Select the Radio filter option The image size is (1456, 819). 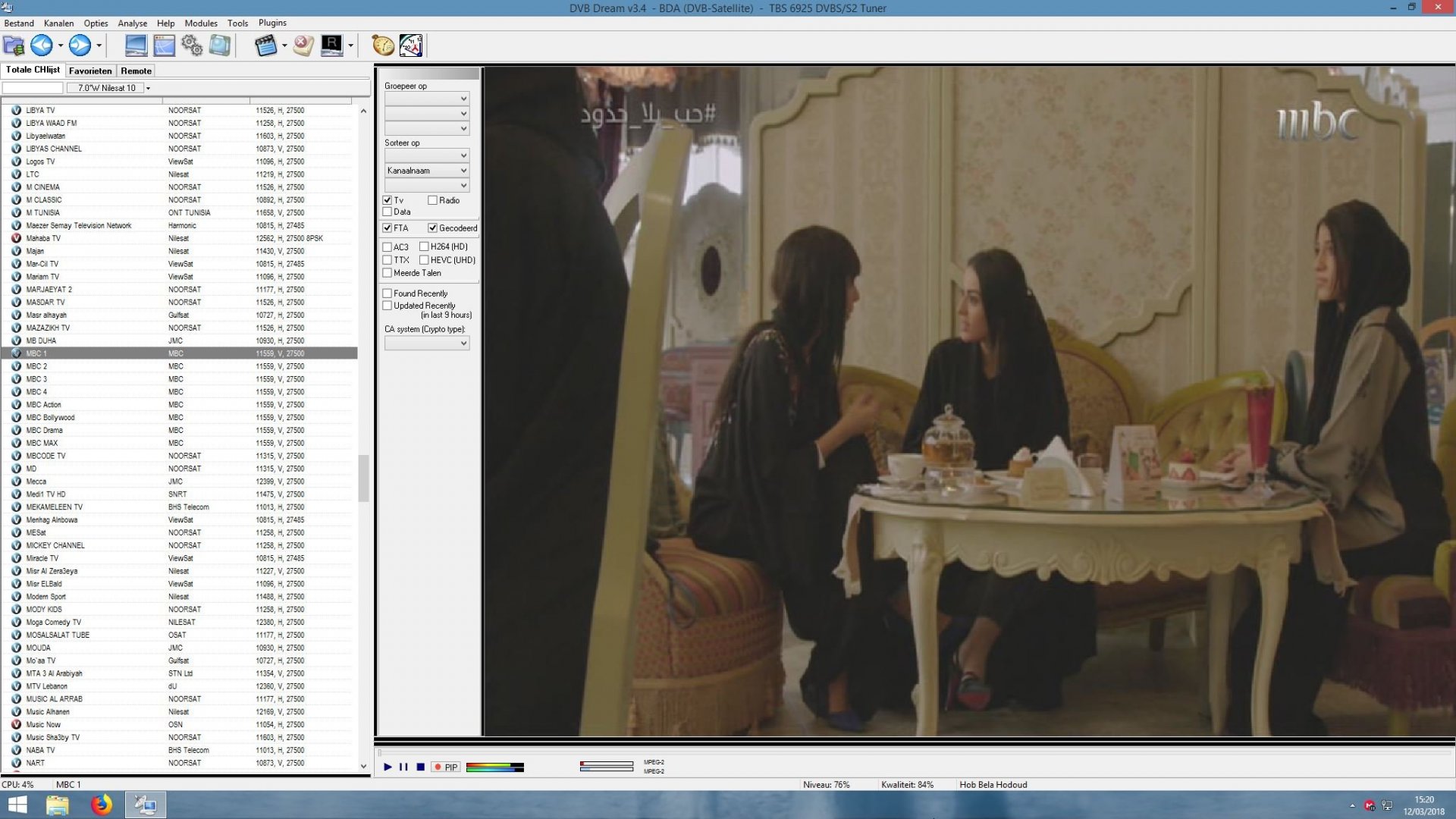tap(431, 200)
